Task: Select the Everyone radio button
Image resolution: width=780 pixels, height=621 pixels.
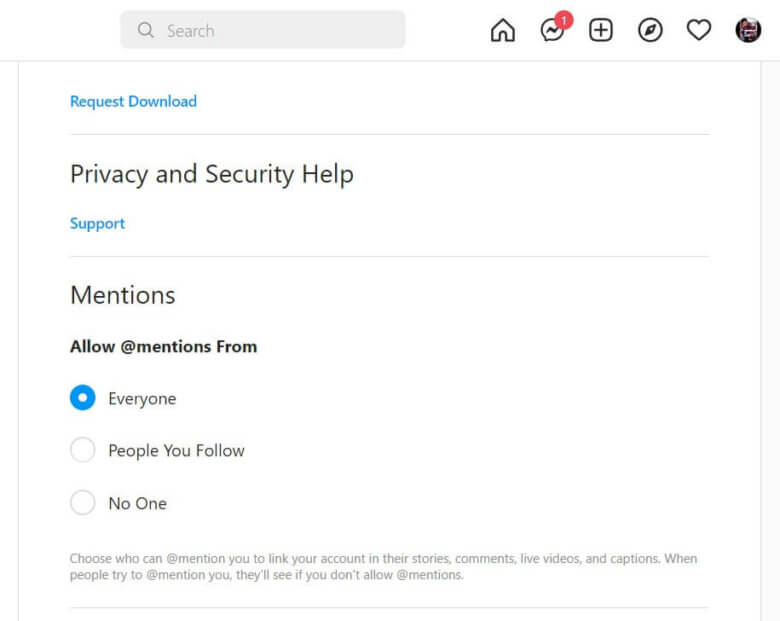Action: click(x=82, y=398)
